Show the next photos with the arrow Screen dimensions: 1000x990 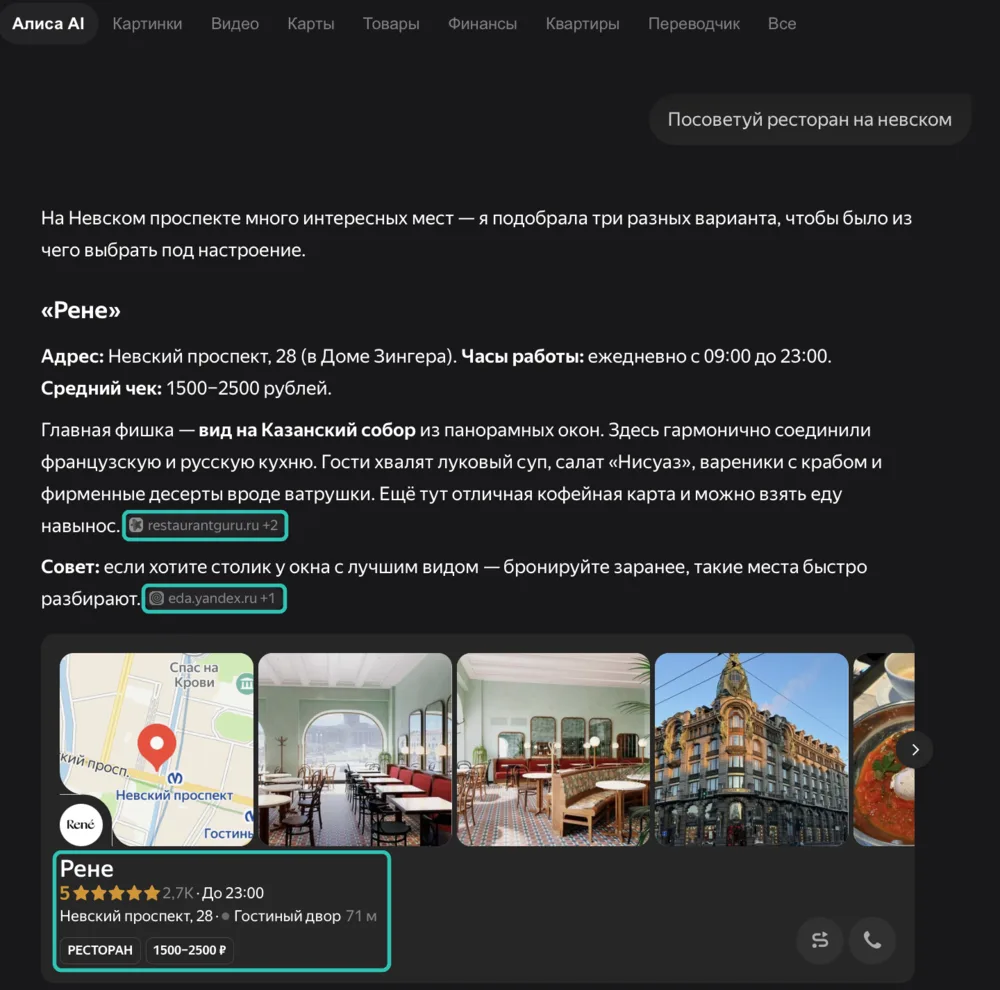(915, 750)
